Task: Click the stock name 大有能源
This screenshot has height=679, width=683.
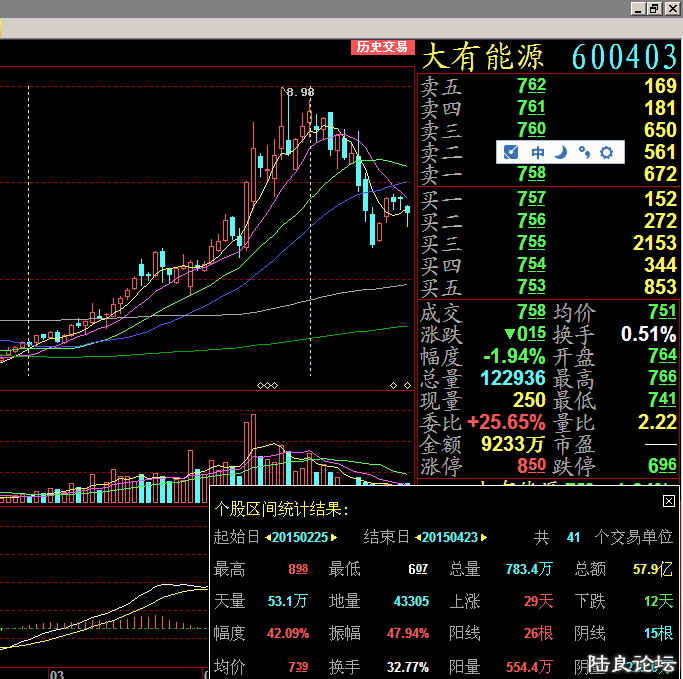Action: pyautogui.click(x=486, y=56)
